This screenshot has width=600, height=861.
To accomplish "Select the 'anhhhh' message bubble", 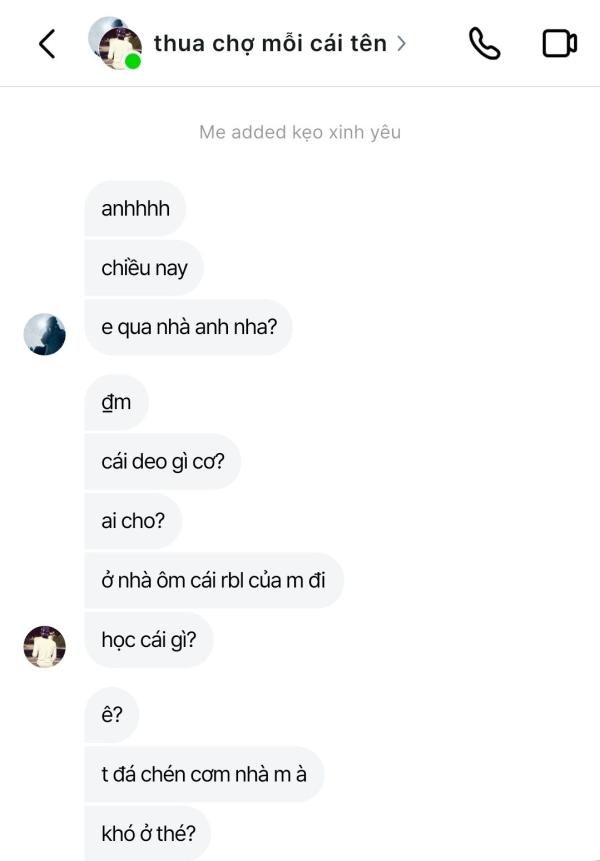I will coord(135,209).
